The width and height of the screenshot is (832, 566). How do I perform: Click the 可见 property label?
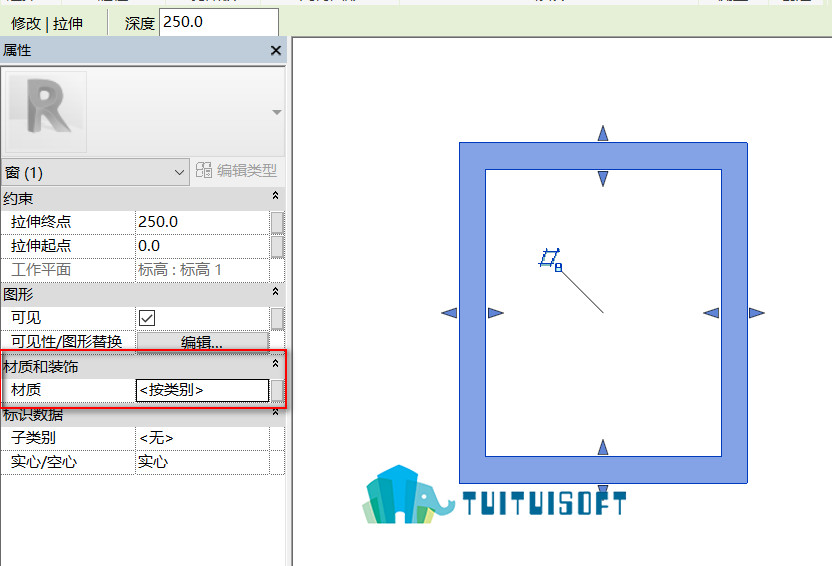[26, 318]
